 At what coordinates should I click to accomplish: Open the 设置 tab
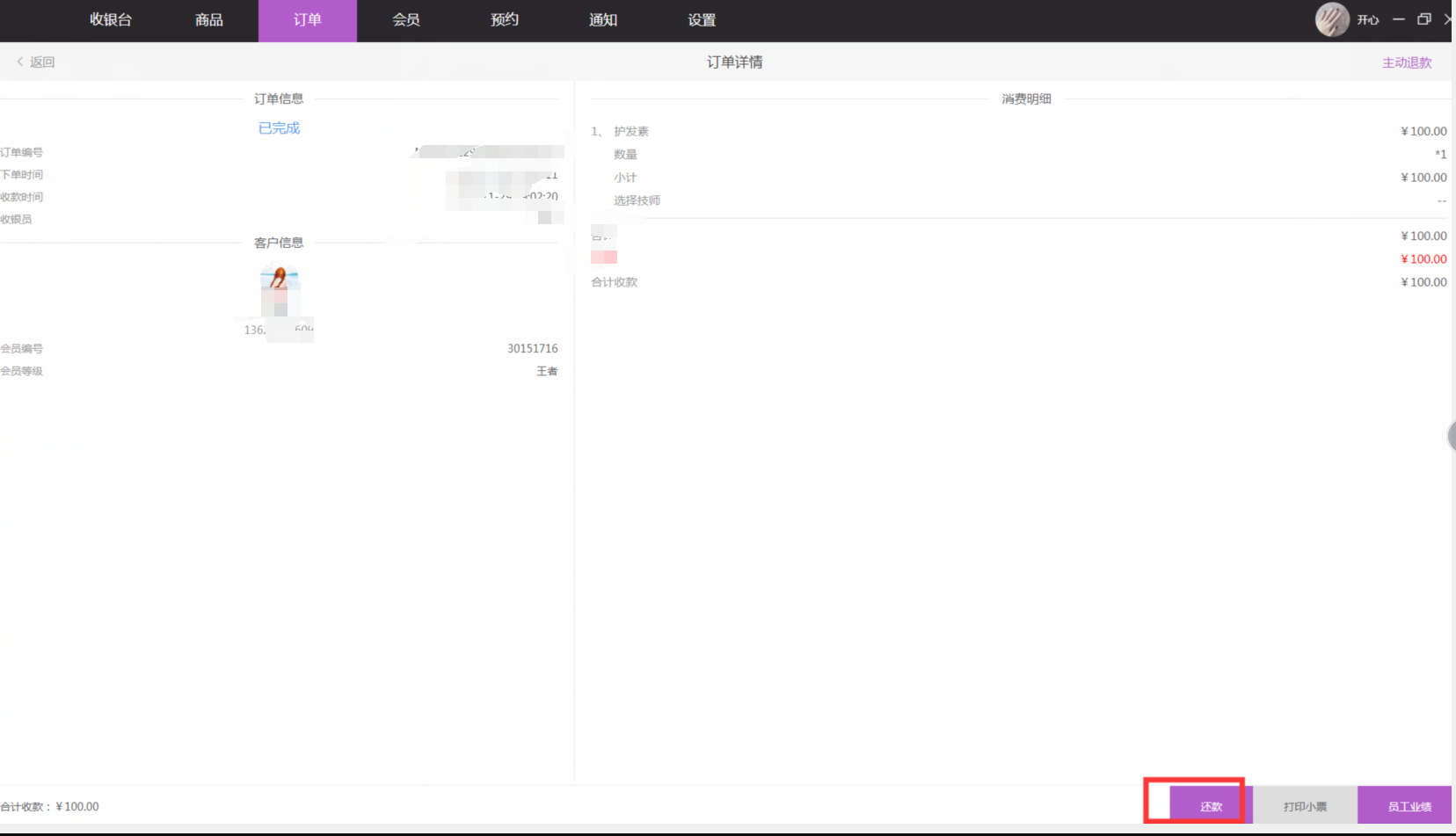[702, 20]
